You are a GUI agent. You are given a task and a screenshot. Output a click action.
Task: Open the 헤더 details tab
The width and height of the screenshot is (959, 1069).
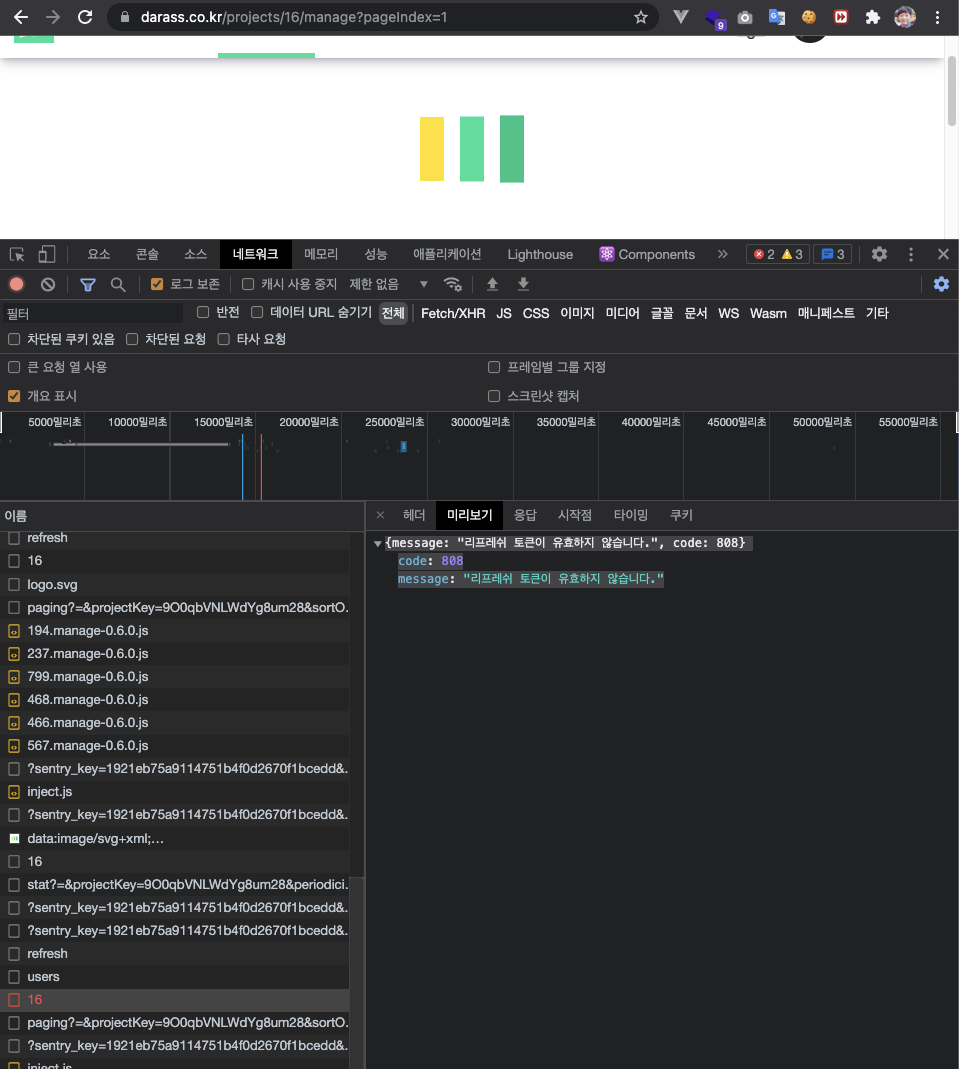click(414, 515)
